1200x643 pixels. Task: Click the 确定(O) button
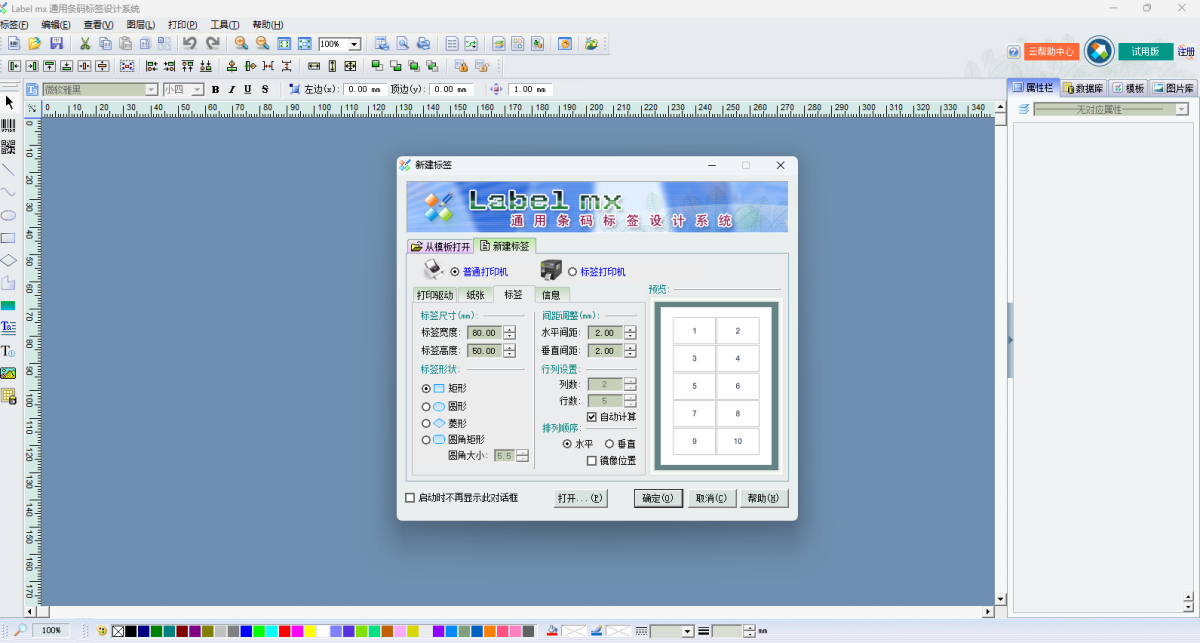pyautogui.click(x=658, y=498)
